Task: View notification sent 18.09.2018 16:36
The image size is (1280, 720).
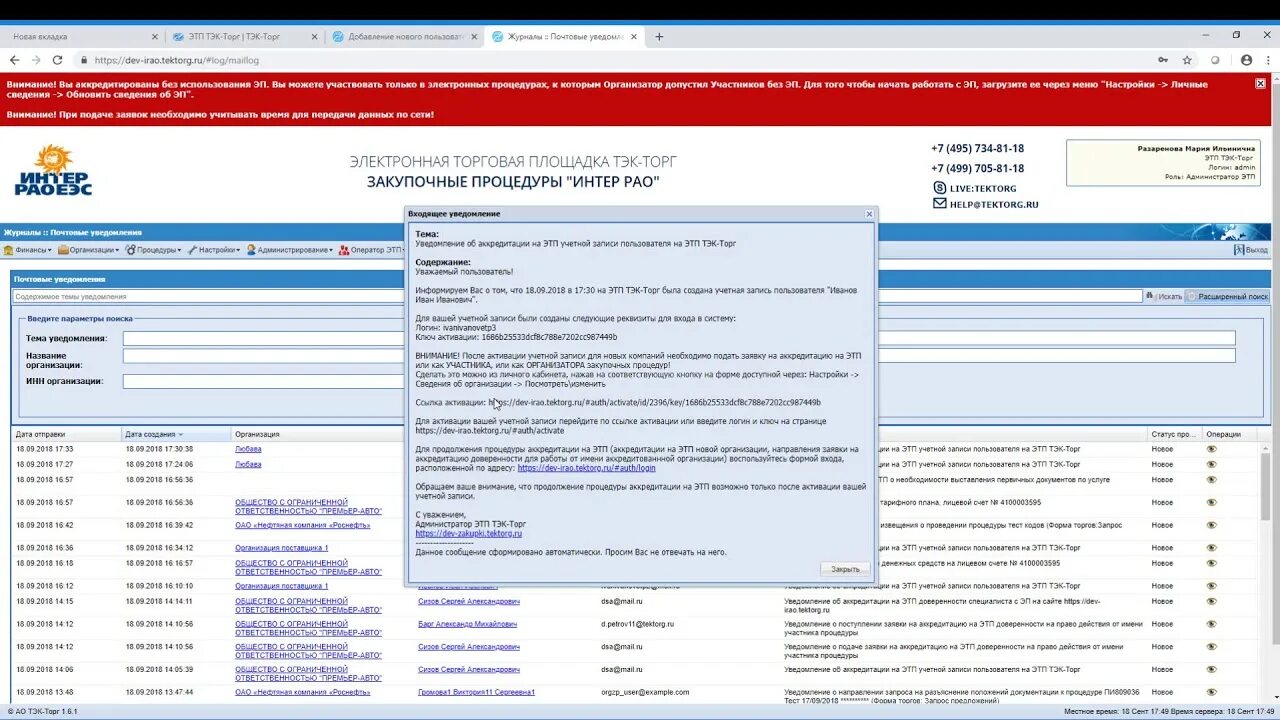Action: point(1211,548)
